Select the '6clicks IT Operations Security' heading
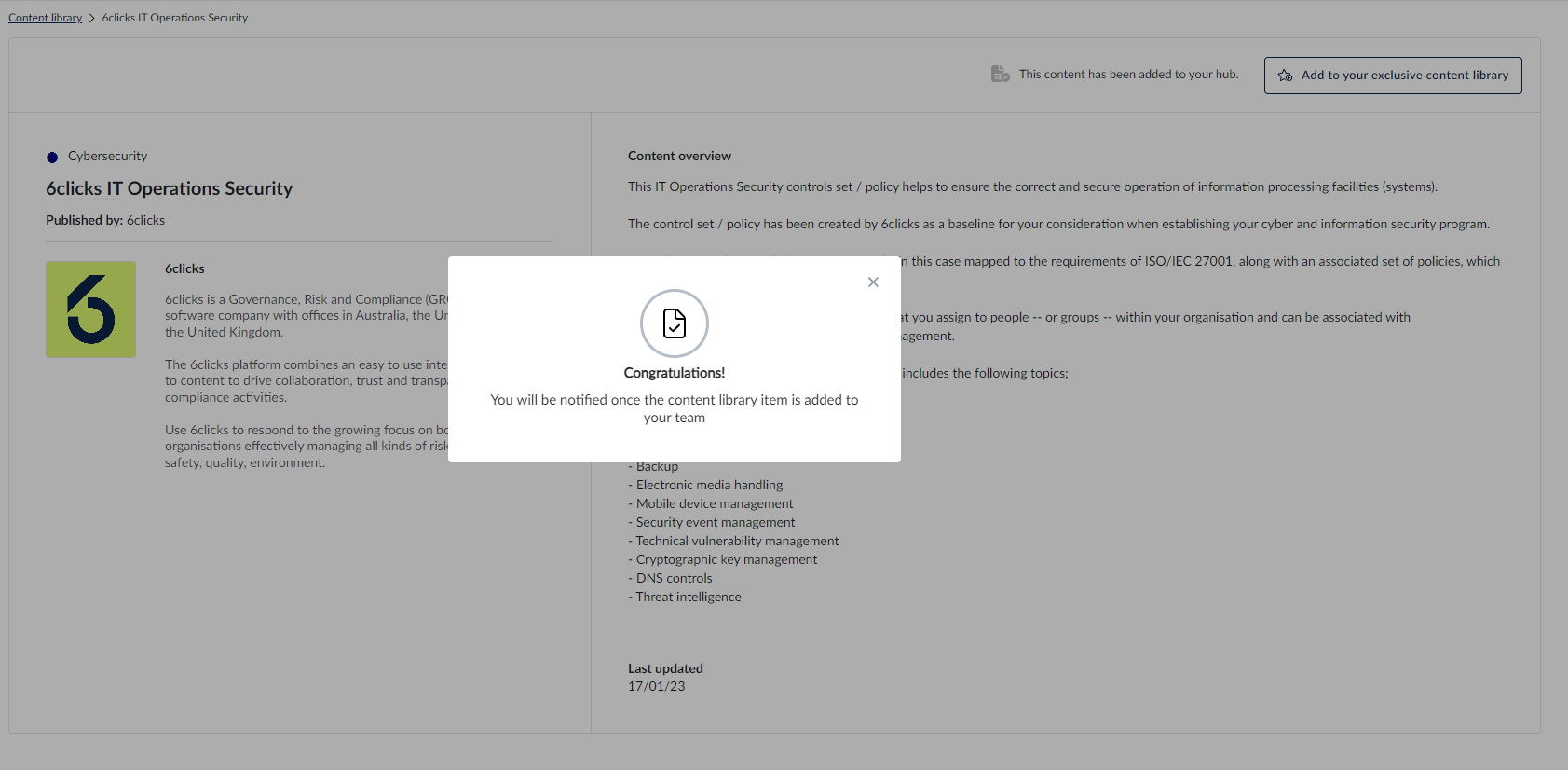 click(170, 188)
